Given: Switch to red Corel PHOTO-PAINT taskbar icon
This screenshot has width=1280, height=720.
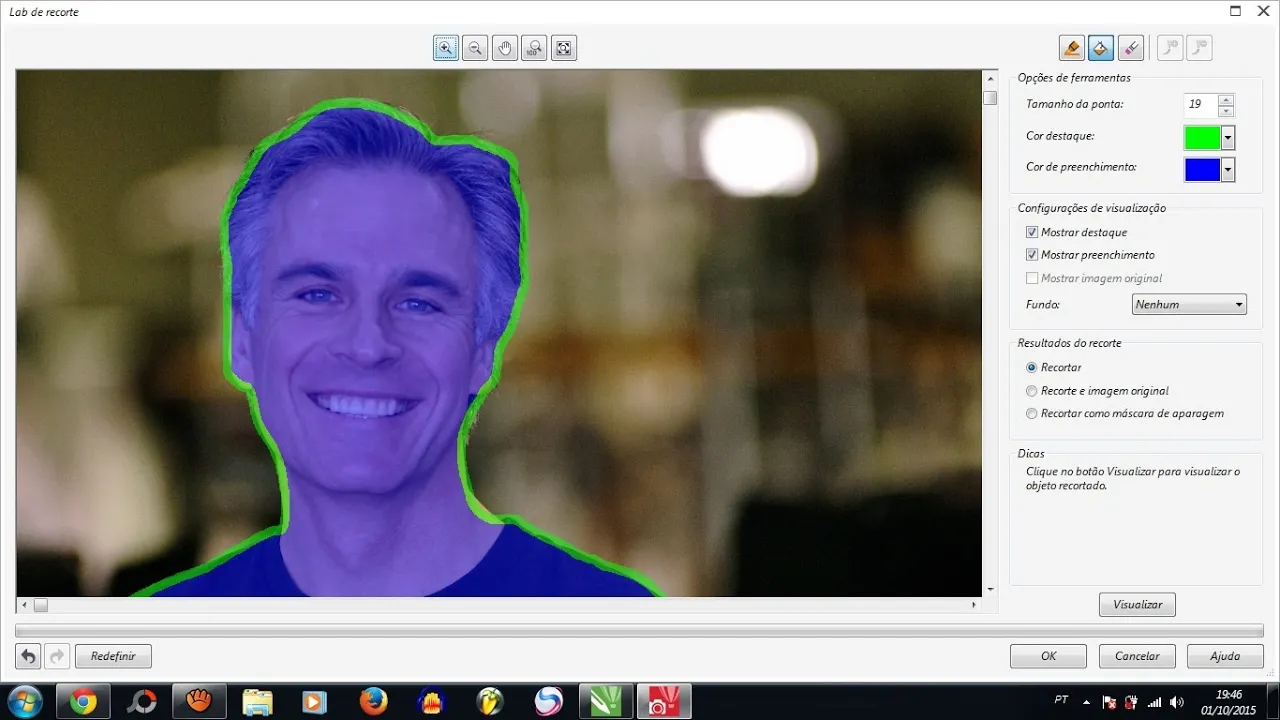Looking at the screenshot, I should tap(664, 702).
